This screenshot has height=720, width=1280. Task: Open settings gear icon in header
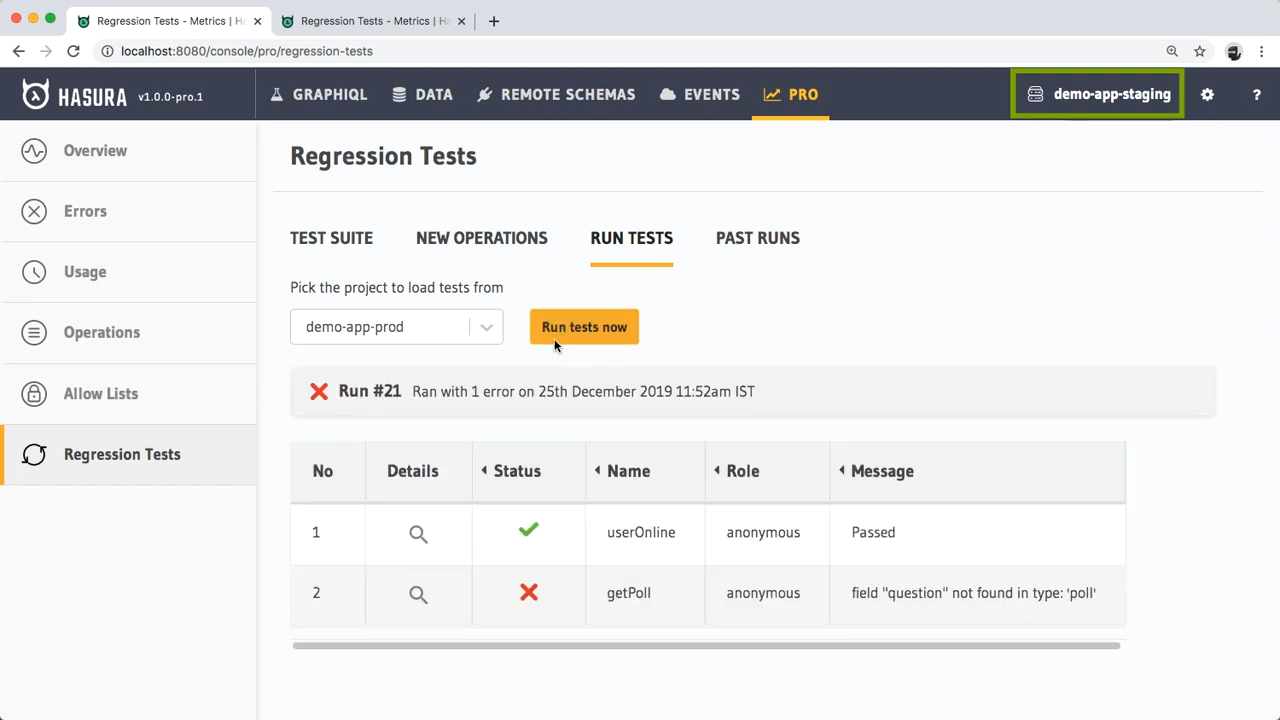[1207, 94]
